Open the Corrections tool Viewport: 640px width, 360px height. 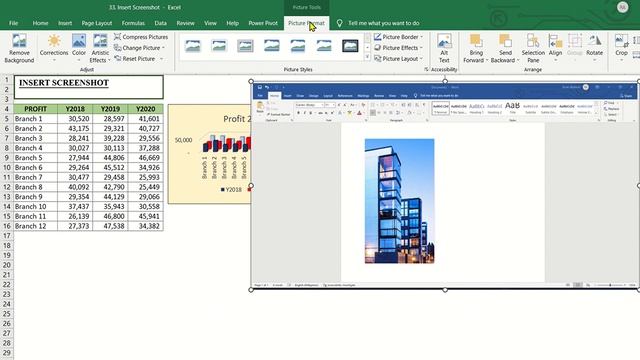pos(54,47)
